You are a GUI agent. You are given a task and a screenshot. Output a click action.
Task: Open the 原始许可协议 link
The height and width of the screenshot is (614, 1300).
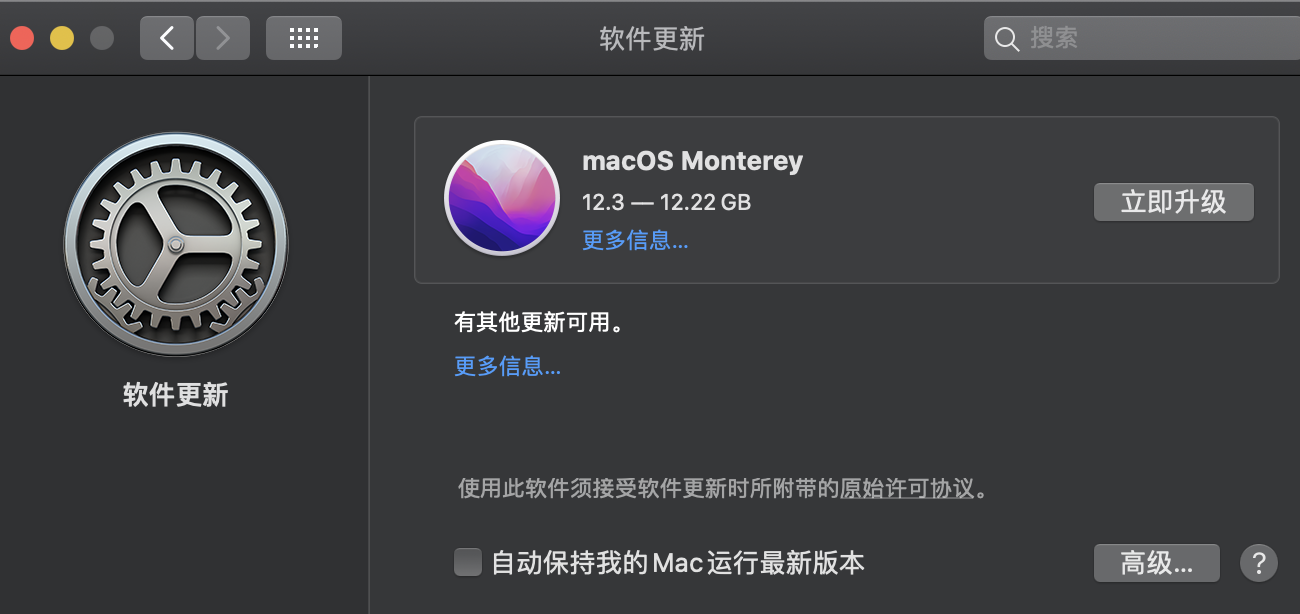906,489
